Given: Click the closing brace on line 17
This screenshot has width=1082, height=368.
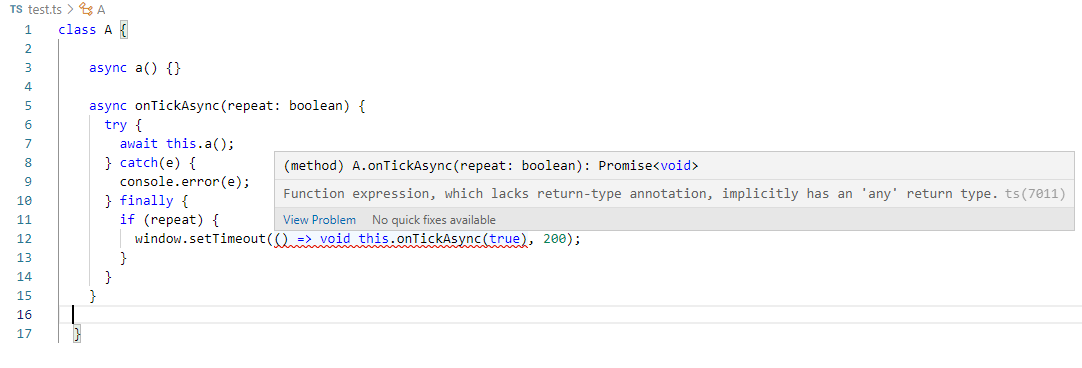Looking at the screenshot, I should pyautogui.click(x=77, y=333).
